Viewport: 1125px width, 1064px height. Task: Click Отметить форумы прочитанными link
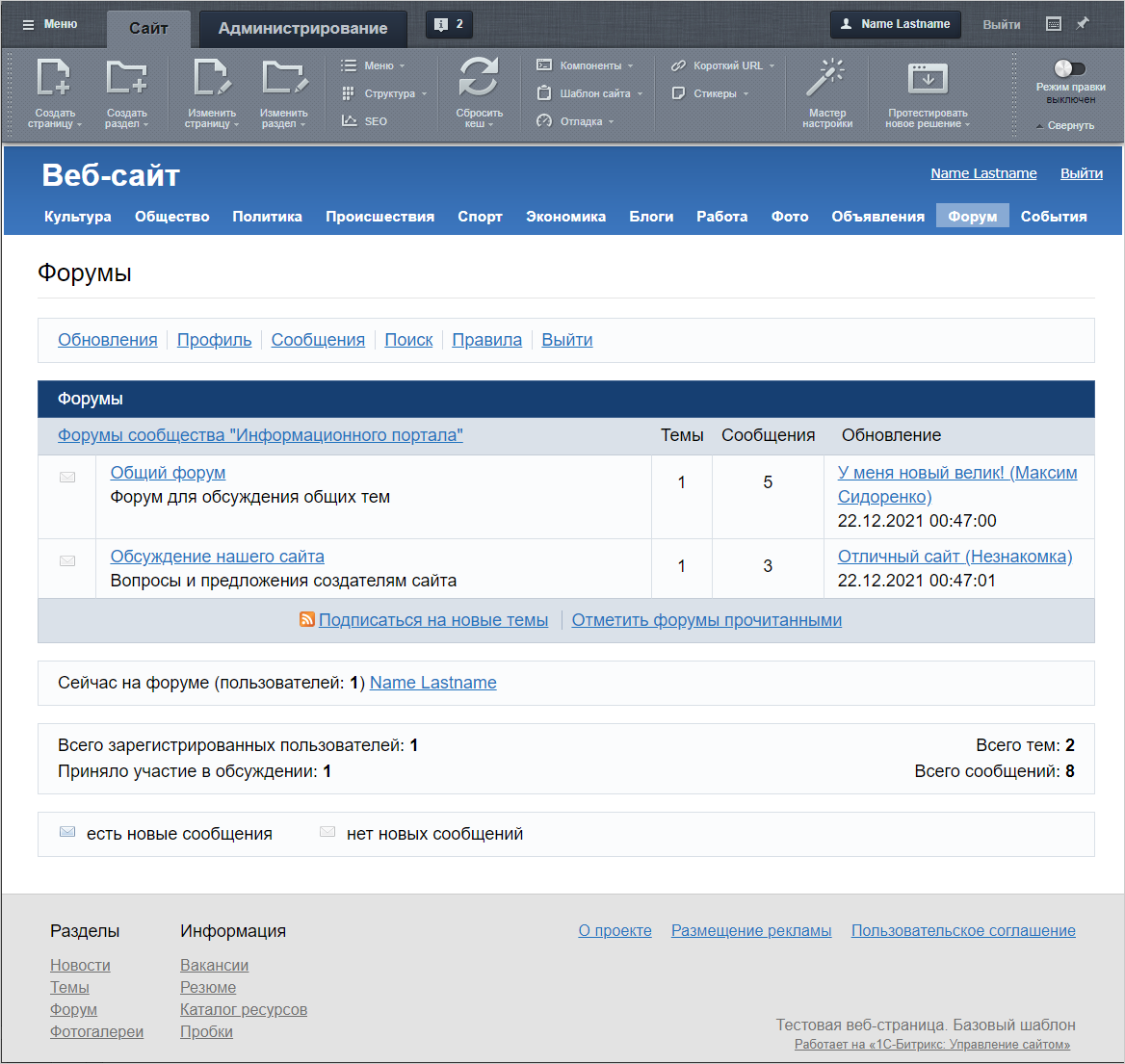click(706, 620)
